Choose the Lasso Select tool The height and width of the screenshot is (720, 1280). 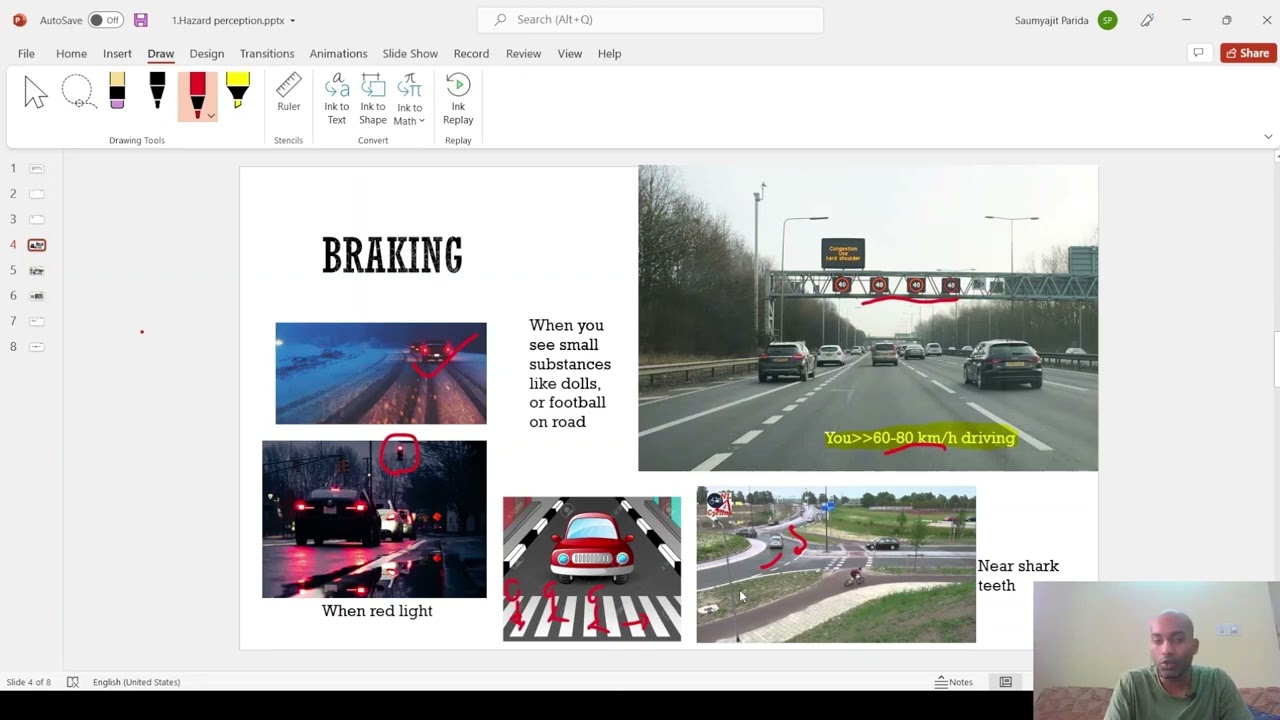click(x=78, y=93)
